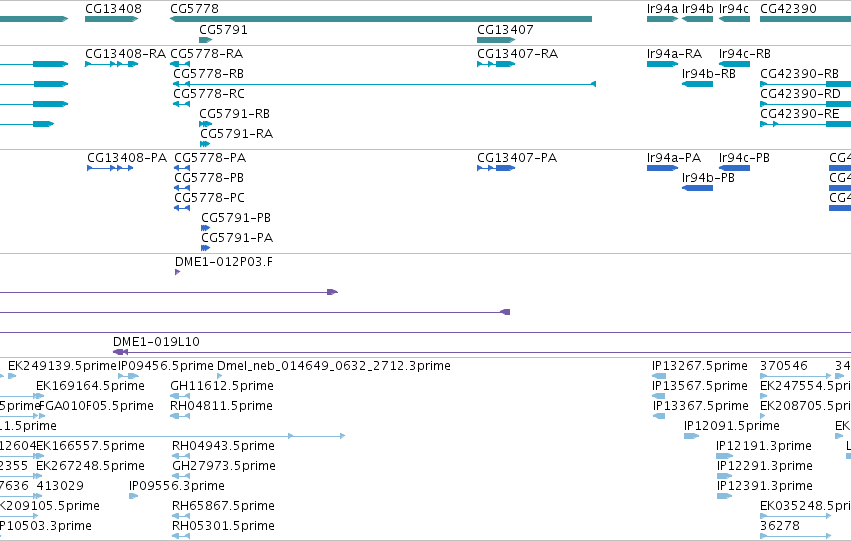
Task: Select the GH27973.5prime EST glyph
Action: point(181,476)
